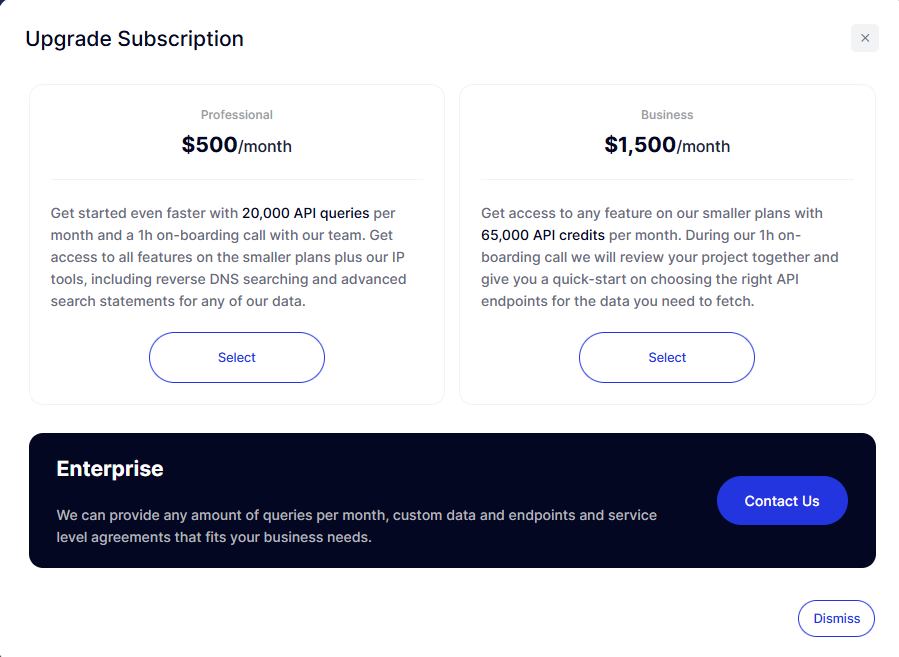The height and width of the screenshot is (657, 899).
Task: Click the Upgrade Subscription title
Action: pos(134,39)
